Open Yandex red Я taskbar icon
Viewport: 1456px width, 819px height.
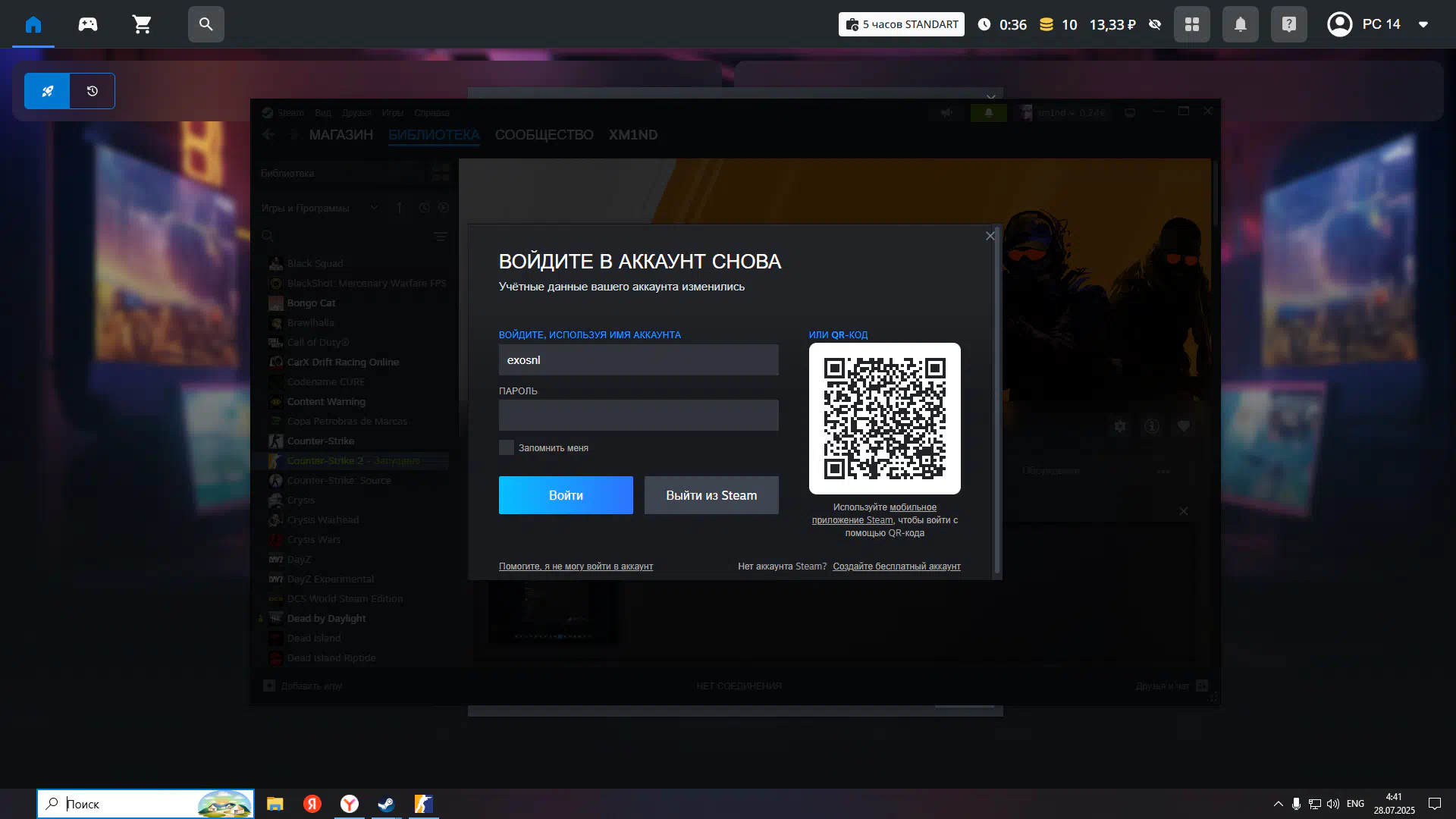(x=312, y=804)
